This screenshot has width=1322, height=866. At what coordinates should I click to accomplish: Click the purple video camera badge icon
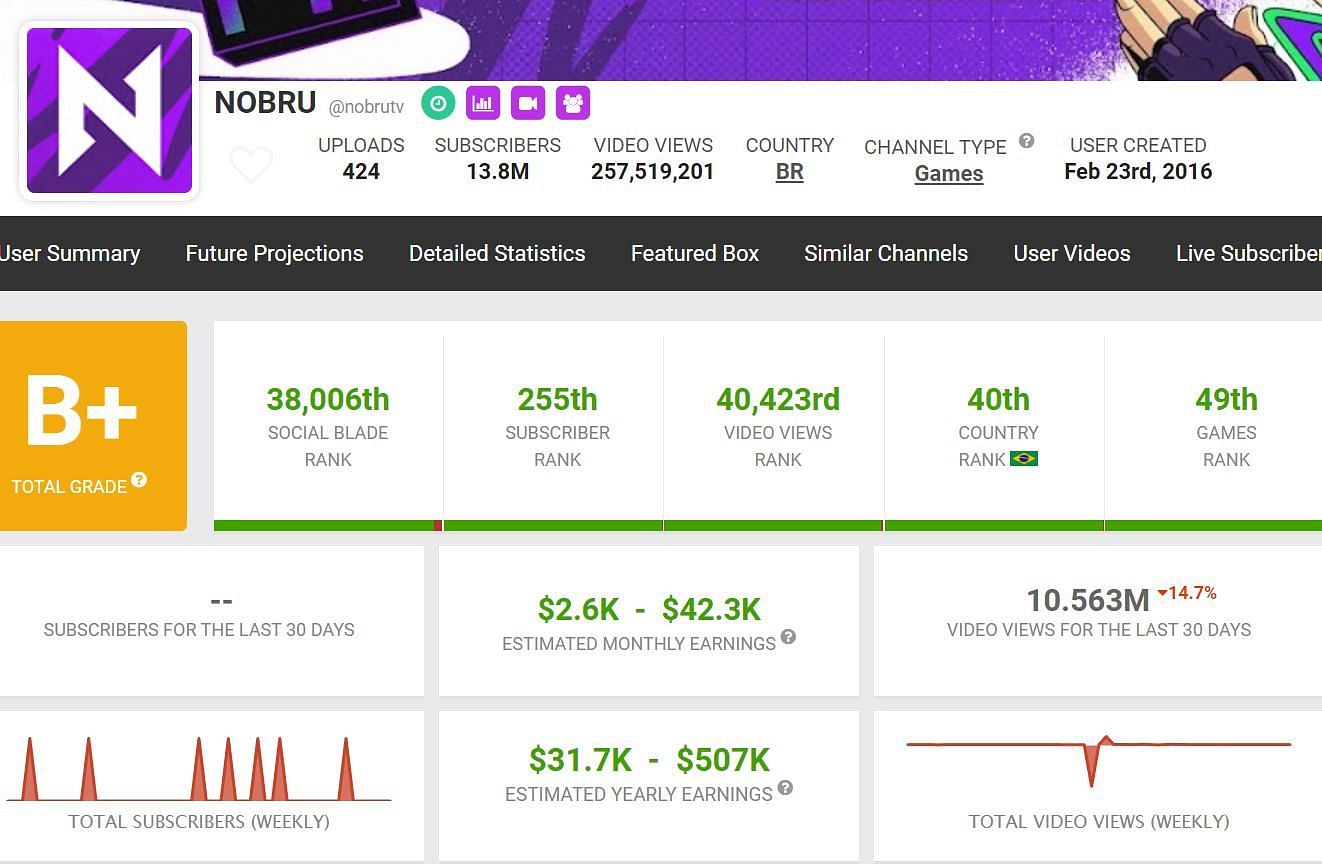point(528,103)
